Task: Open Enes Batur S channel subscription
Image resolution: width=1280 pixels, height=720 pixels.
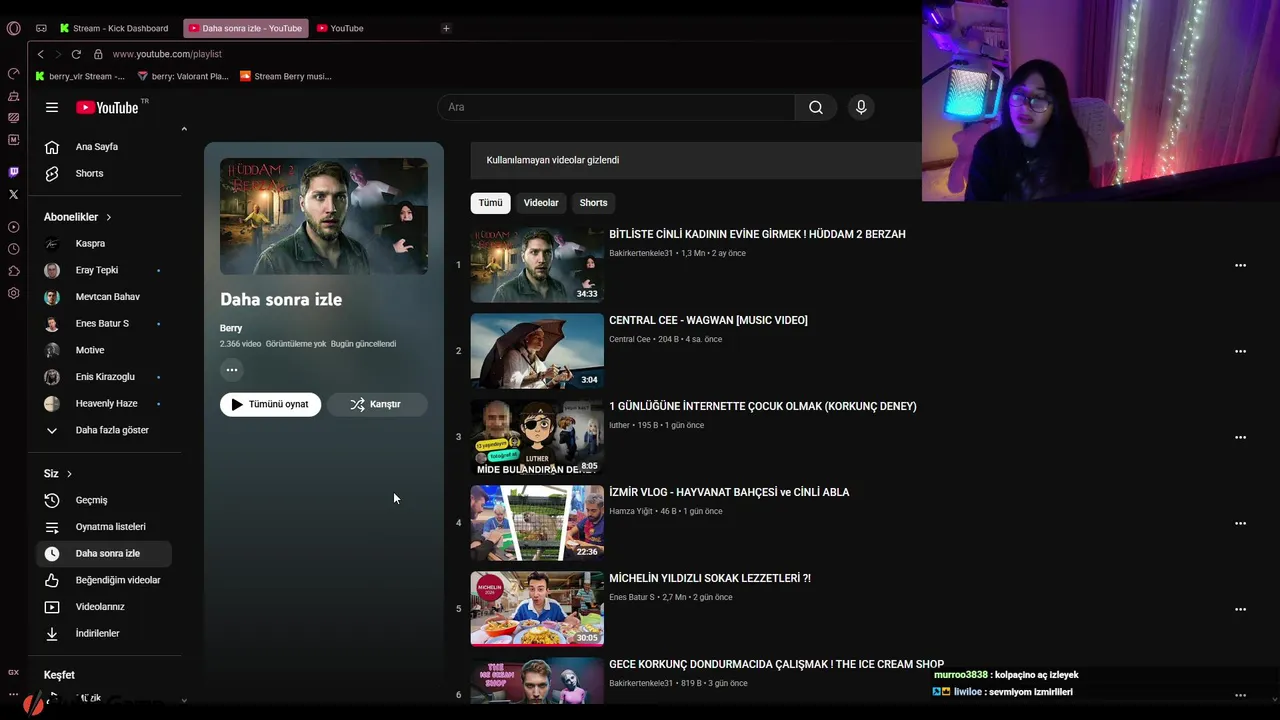Action: tap(104, 323)
